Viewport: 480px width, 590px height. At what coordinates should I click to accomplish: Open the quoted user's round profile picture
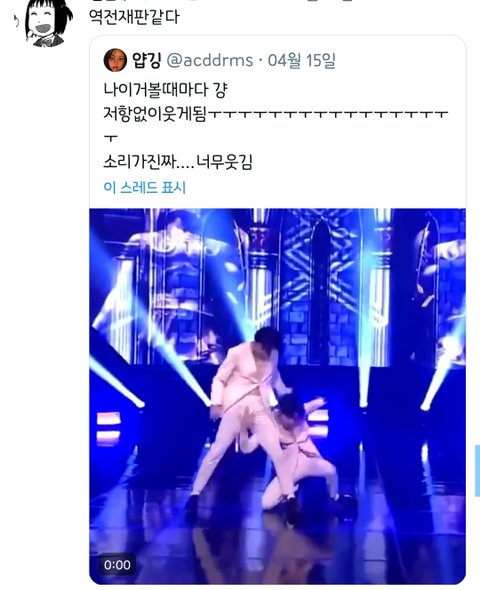pyautogui.click(x=115, y=60)
